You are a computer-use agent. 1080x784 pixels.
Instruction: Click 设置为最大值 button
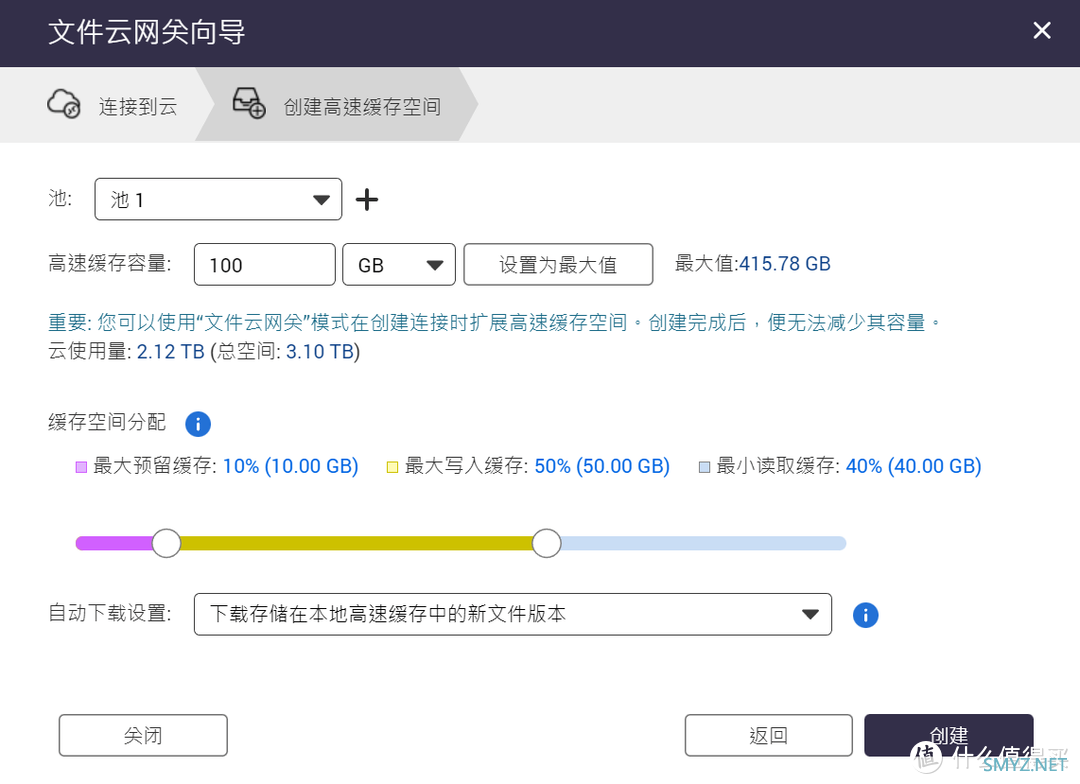pyautogui.click(x=558, y=265)
